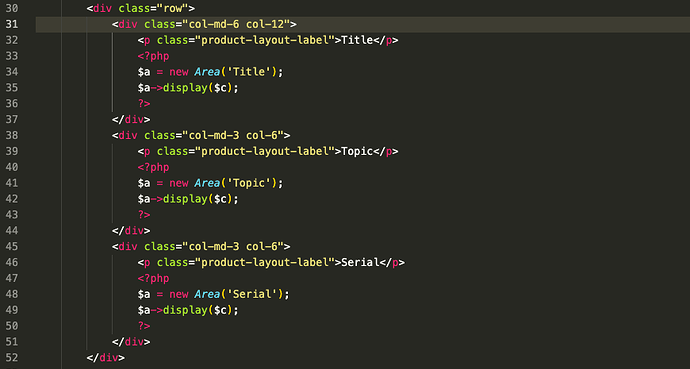690x369 pixels.
Task: Click the word Serial inside the paragraph tag on line 46
Action: click(360, 262)
